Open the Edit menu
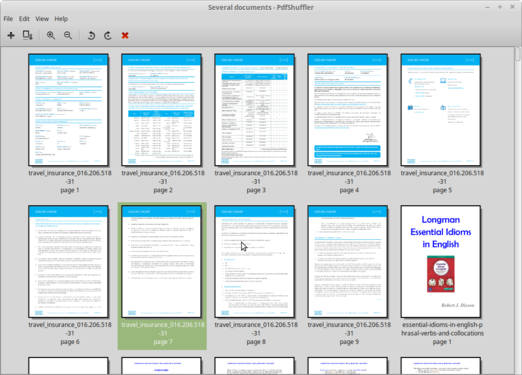The height and width of the screenshot is (375, 522). (24, 19)
